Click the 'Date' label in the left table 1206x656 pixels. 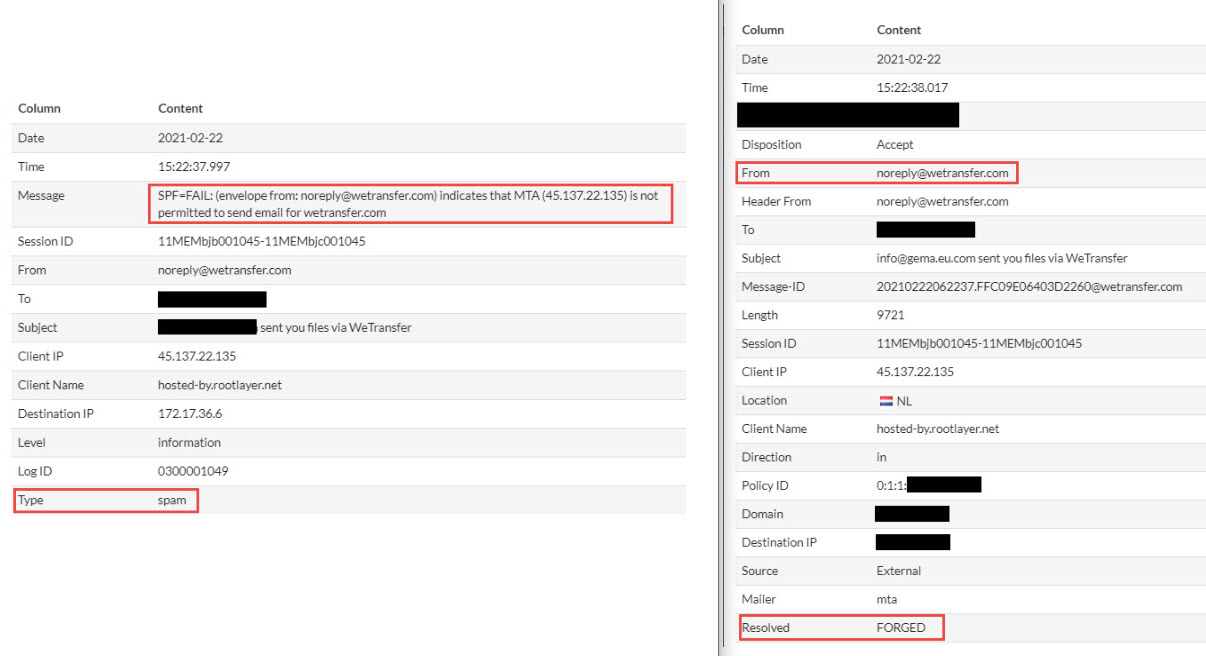coord(31,138)
